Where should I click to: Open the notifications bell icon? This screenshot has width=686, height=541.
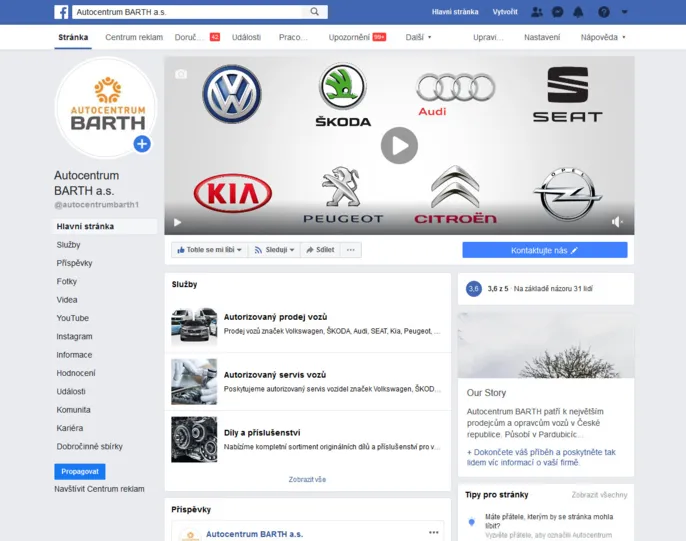(x=578, y=12)
